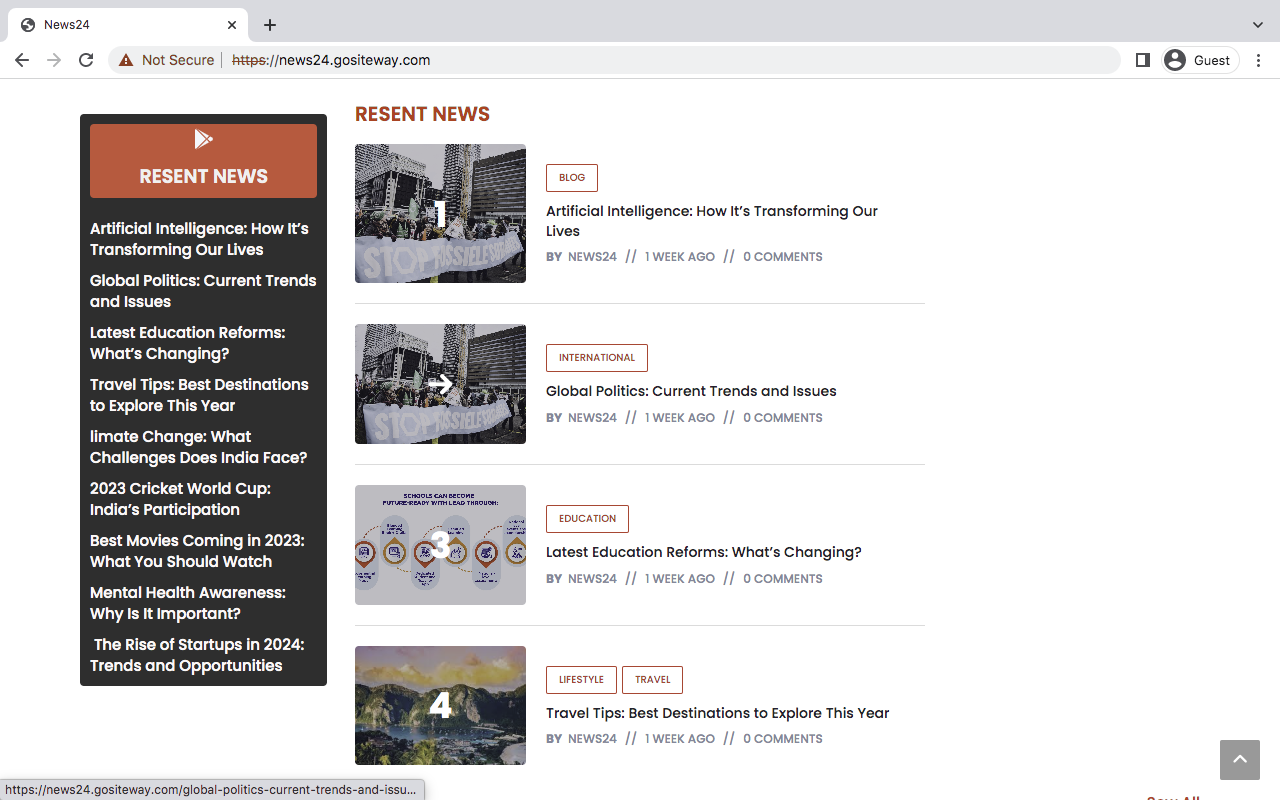Screen dimensions: 1280x800
Task: Click 1 WEEK AGO under Education Reforms article
Action: (x=680, y=579)
